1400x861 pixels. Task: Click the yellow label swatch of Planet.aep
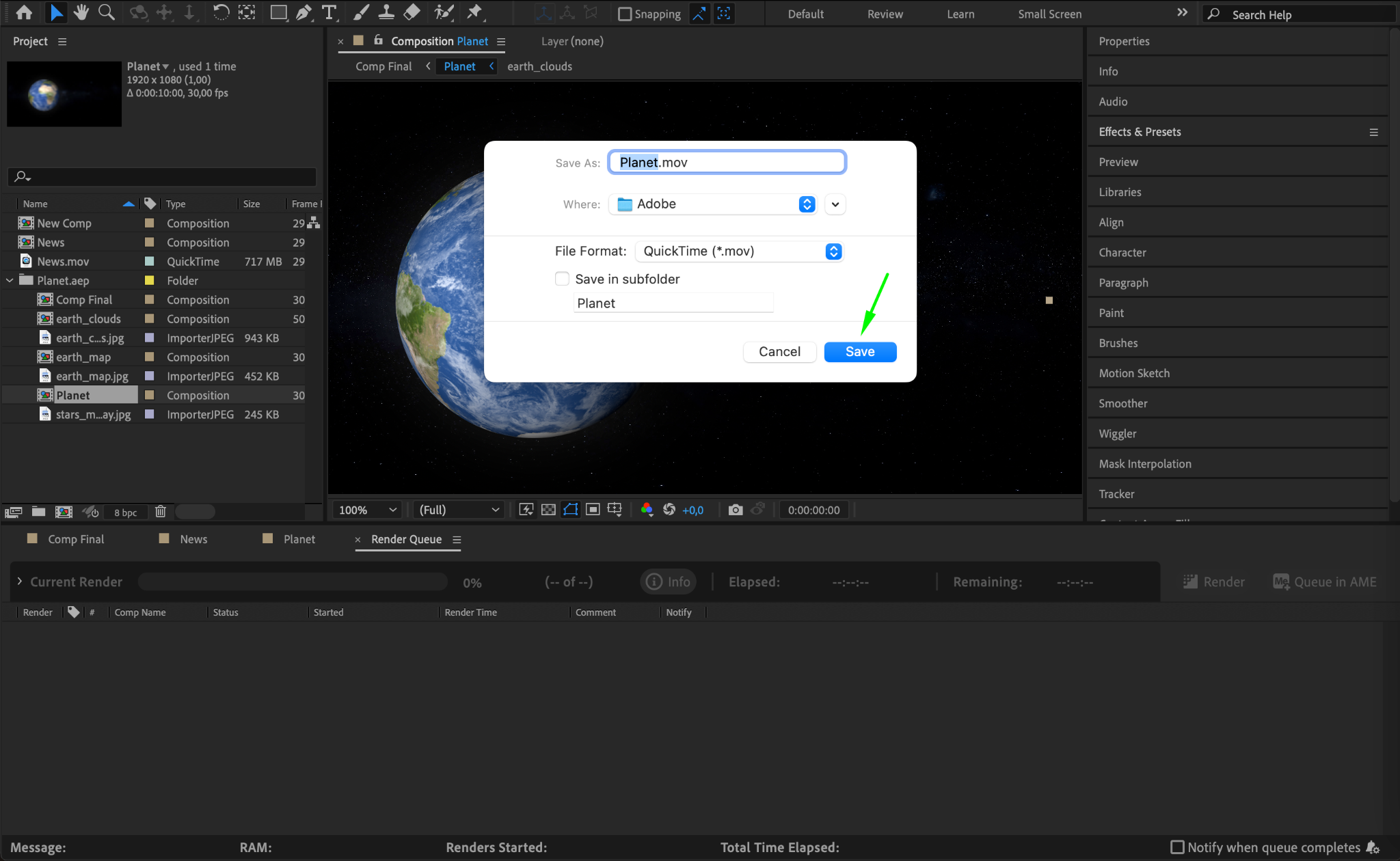[149, 281]
